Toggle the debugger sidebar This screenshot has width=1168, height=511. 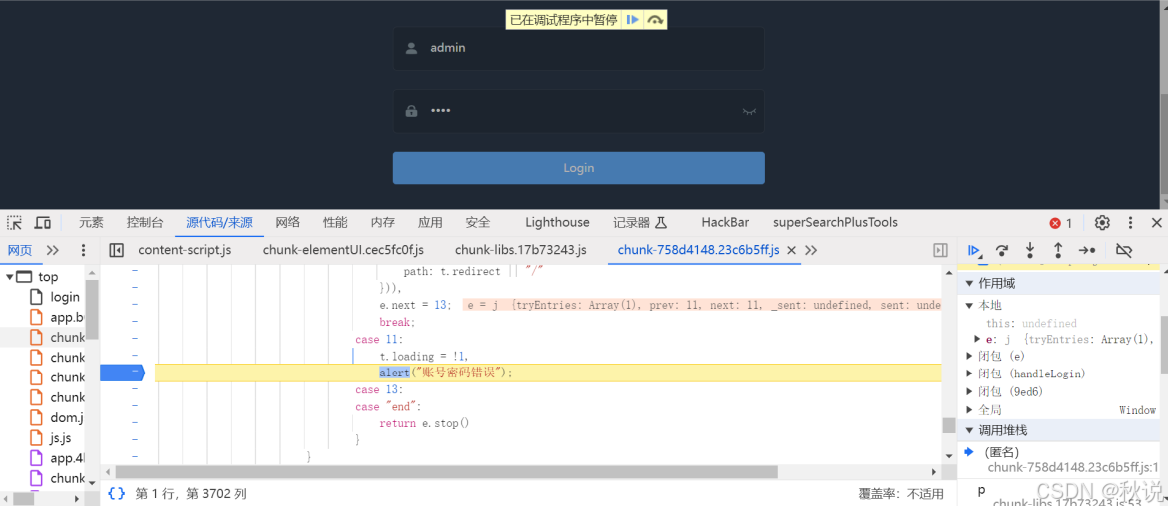[x=941, y=250]
